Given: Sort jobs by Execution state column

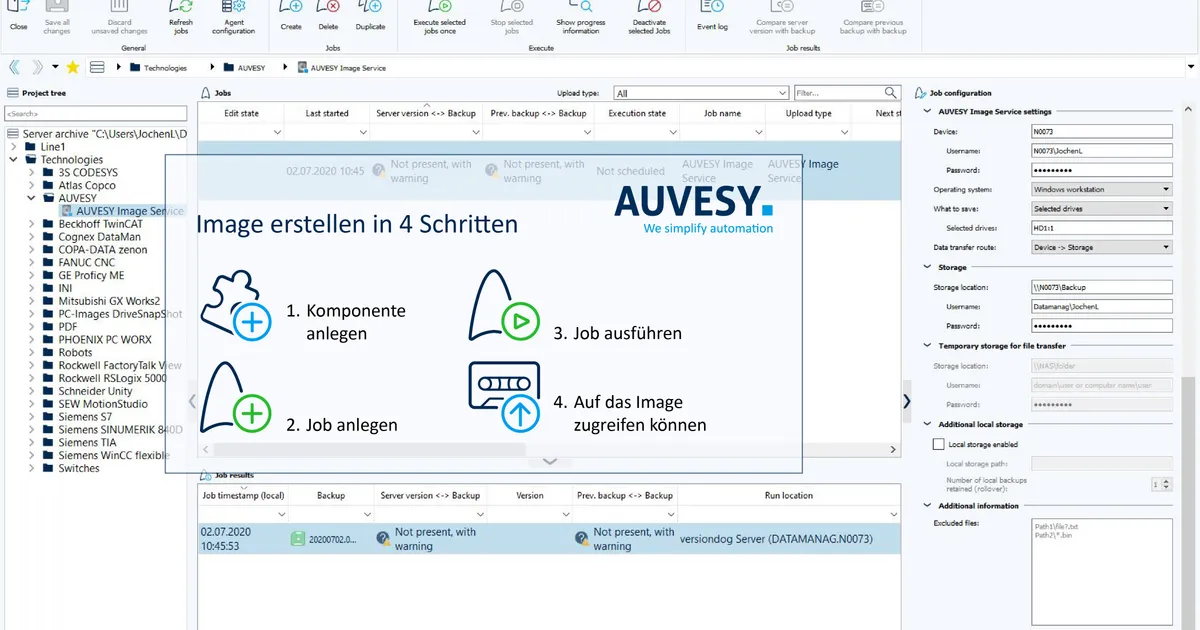Looking at the screenshot, I should (x=637, y=113).
